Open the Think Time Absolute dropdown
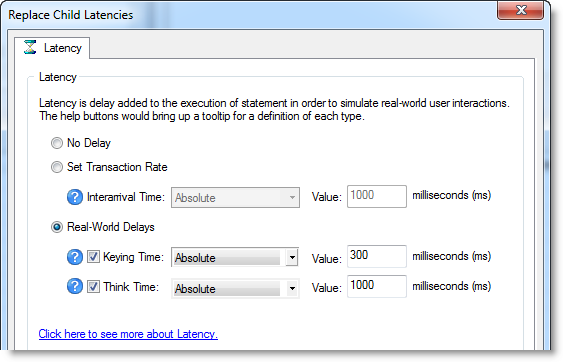The image size is (563, 362). coord(235,288)
